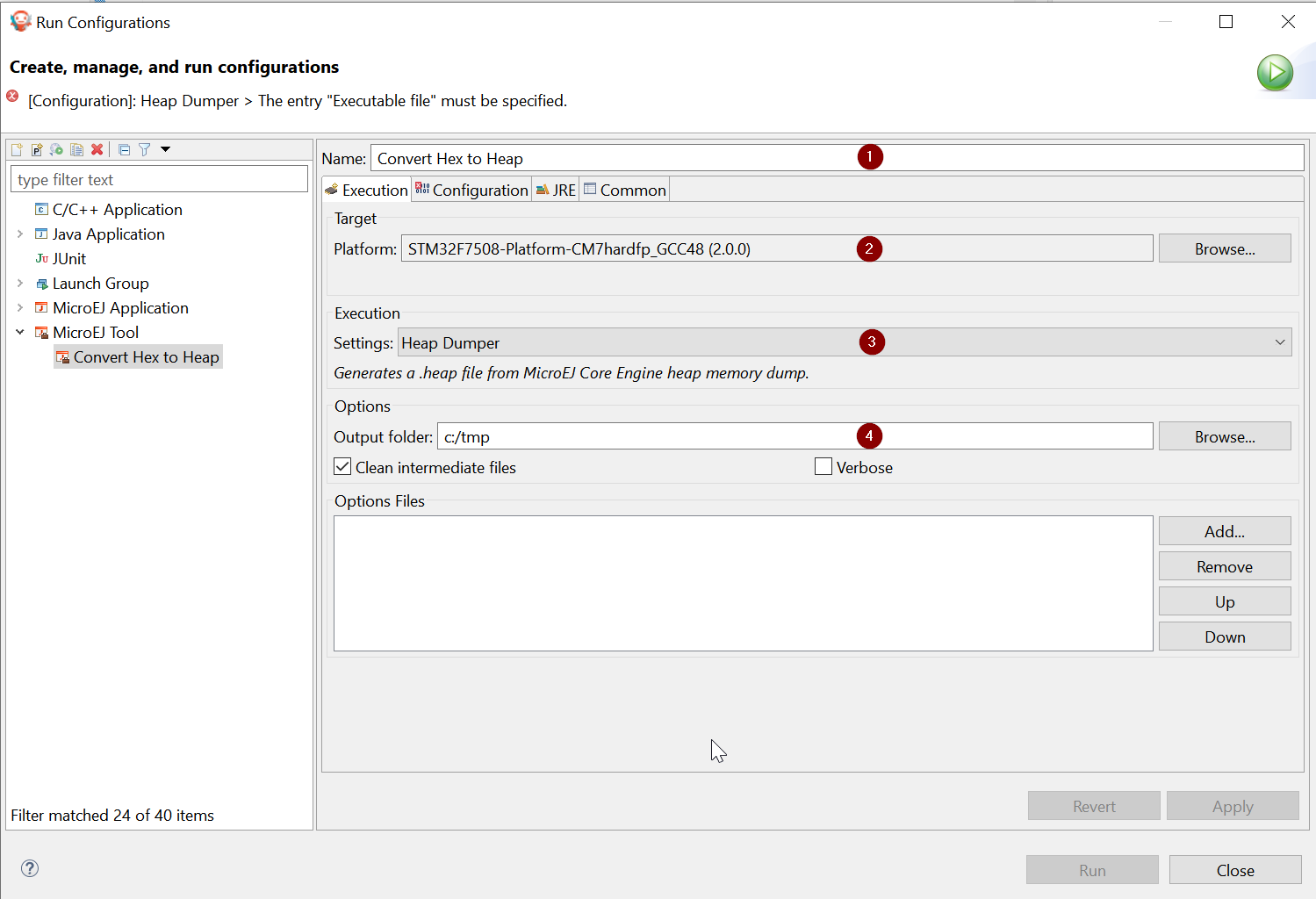Duplicate the selected launch configuration
This screenshot has height=899, width=1316.
(76, 150)
